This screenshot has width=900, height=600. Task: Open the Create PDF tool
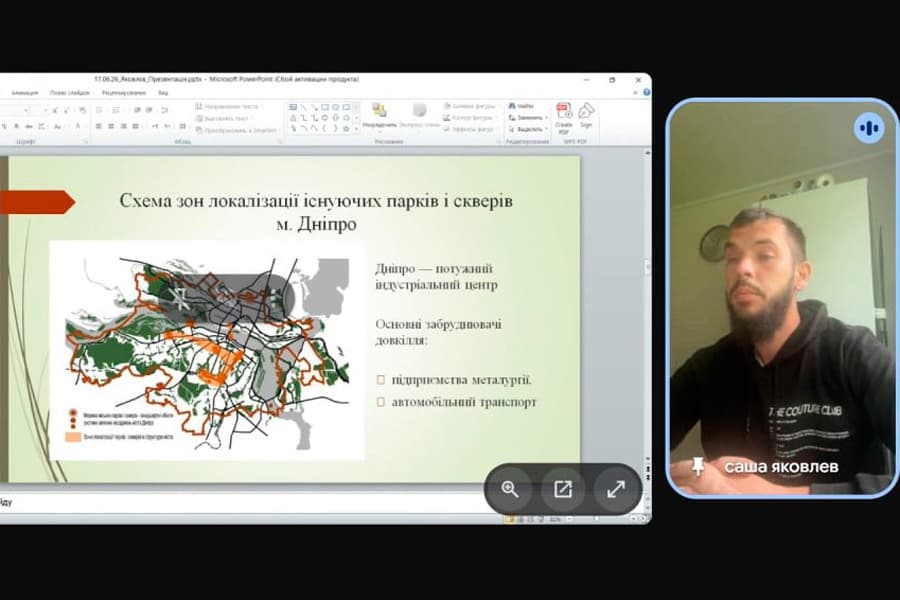[564, 117]
